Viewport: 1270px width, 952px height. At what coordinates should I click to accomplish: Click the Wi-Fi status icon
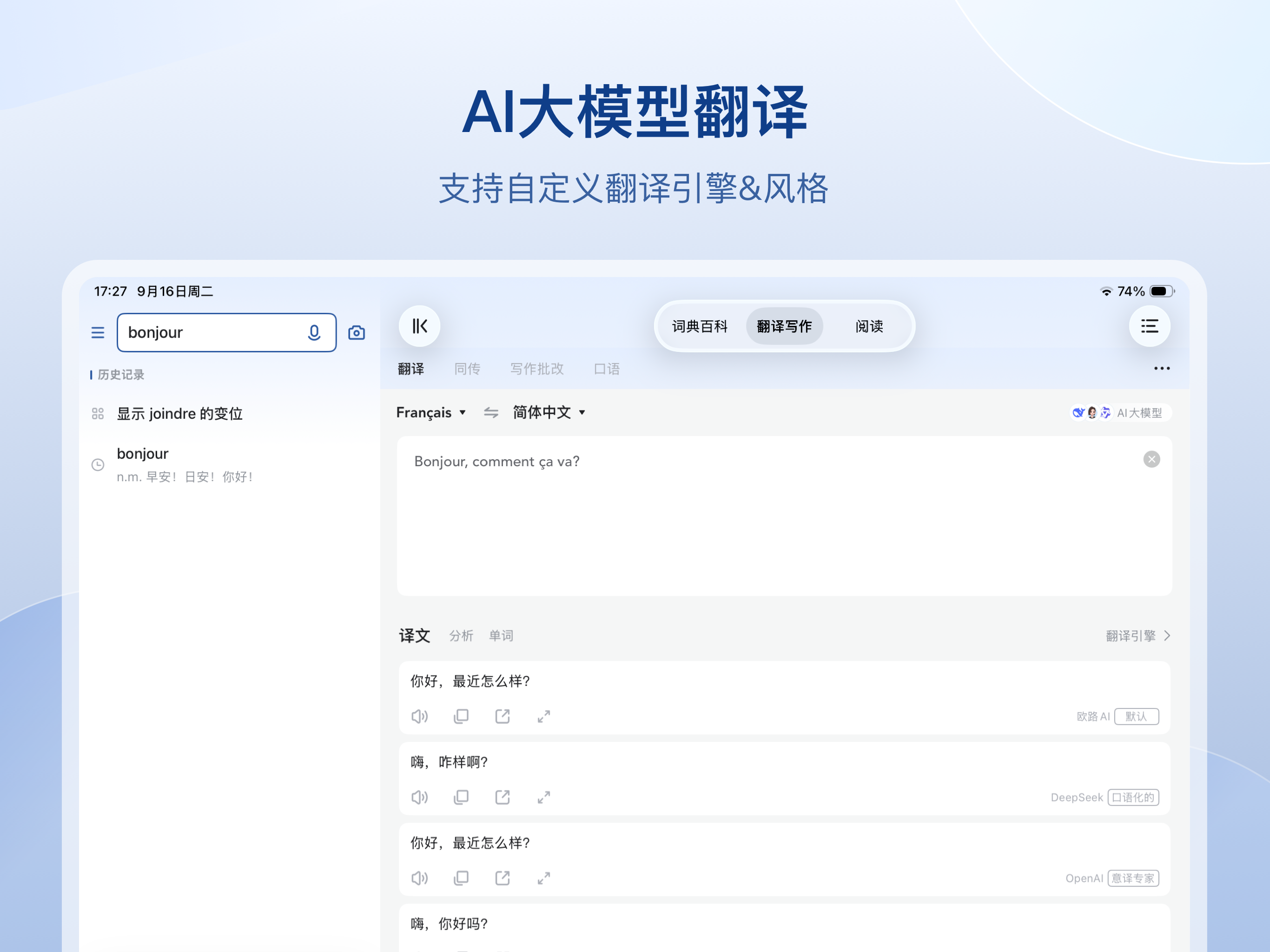[1106, 291]
